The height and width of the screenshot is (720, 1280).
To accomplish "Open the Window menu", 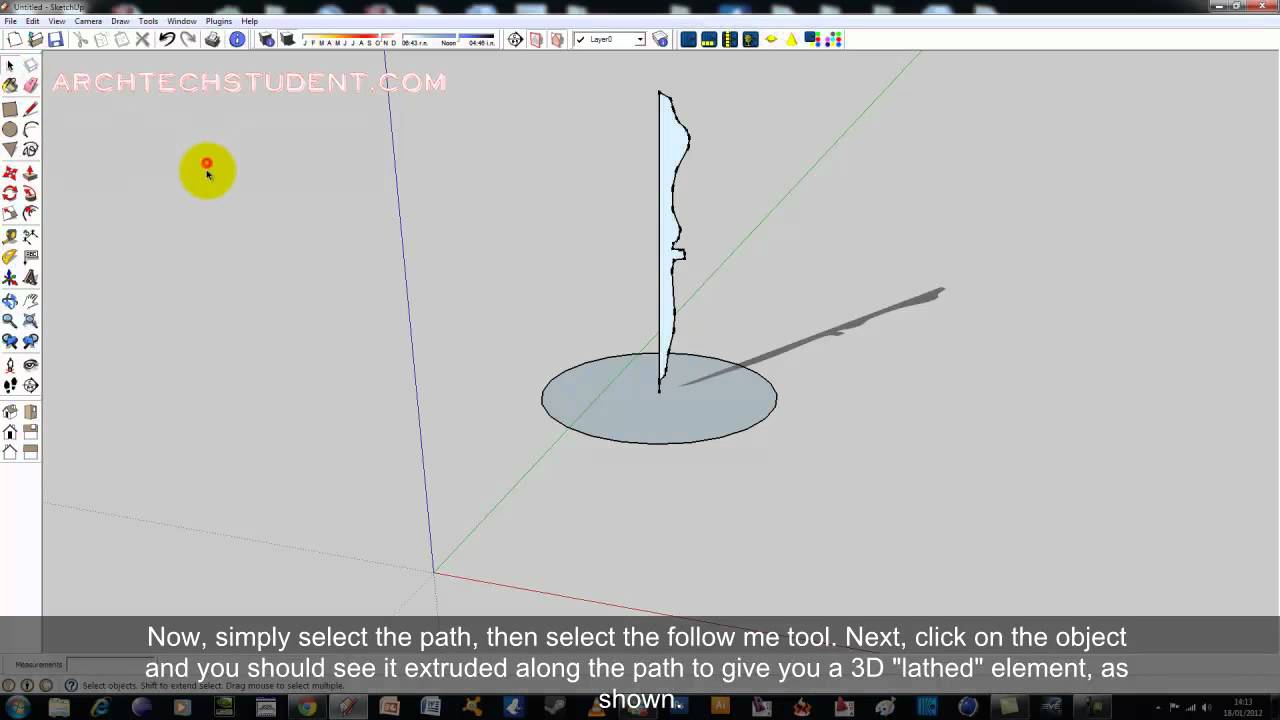I will (x=181, y=21).
